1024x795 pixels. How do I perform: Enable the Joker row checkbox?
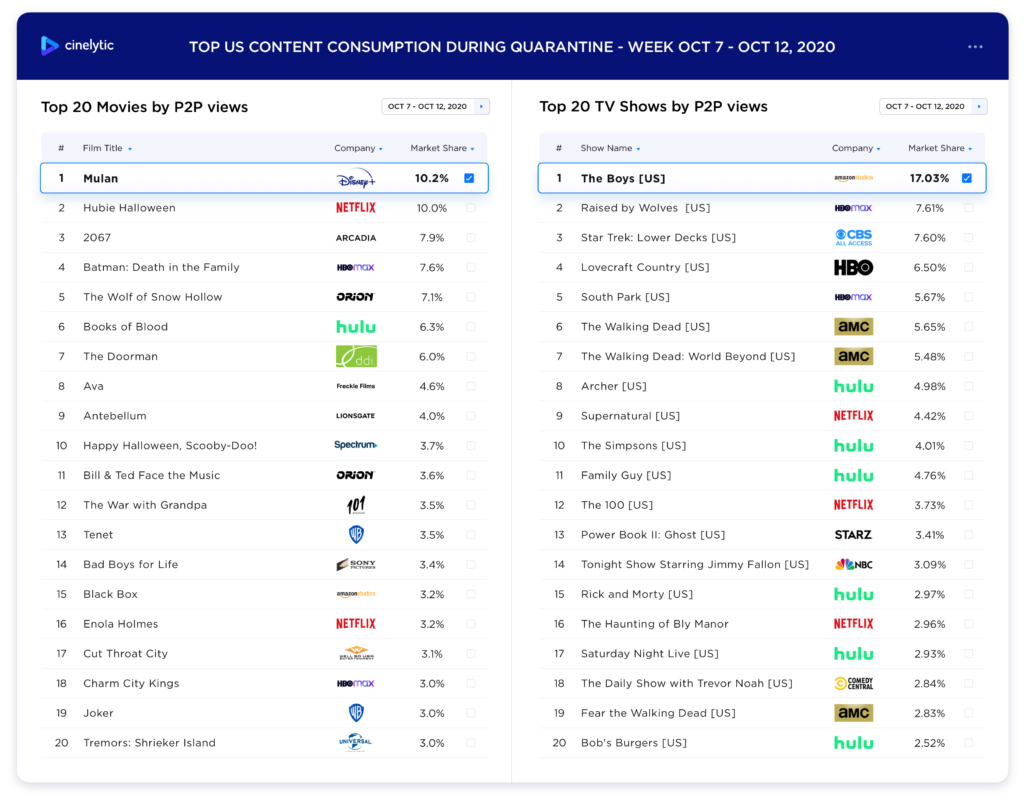point(471,713)
